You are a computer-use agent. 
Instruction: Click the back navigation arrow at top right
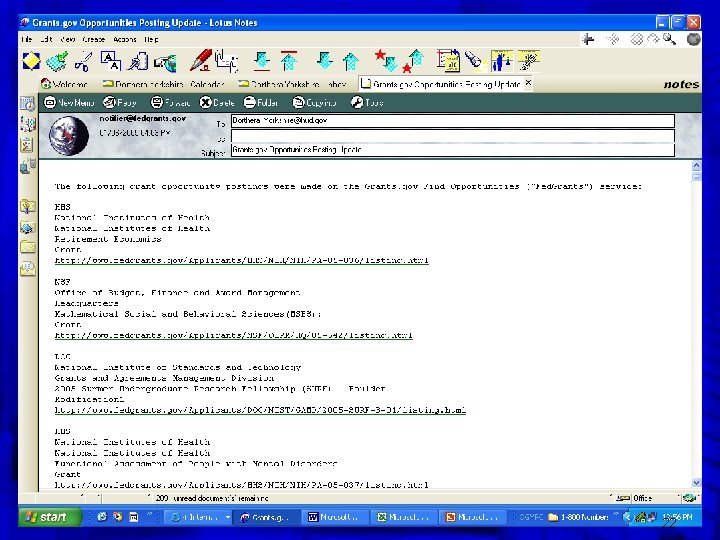coord(588,39)
